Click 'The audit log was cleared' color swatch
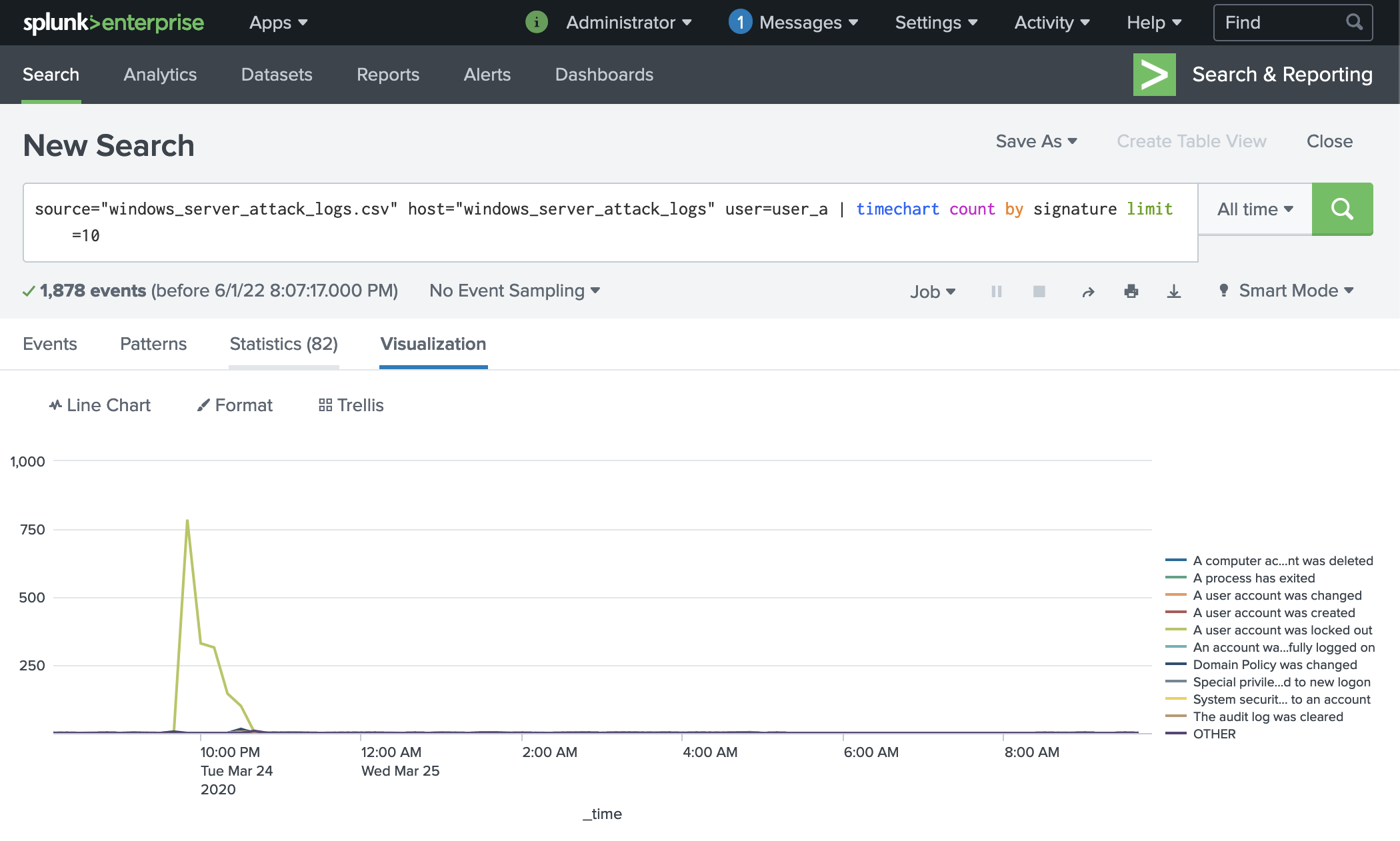The width and height of the screenshot is (1400, 841). coord(1175,716)
